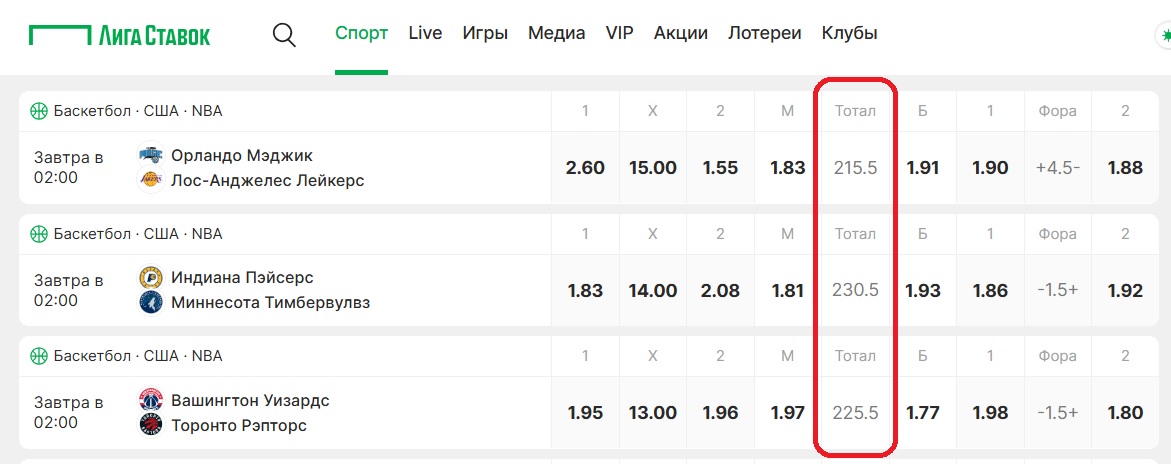This screenshot has width=1171, height=464.
Task: Click the Toronto Raptors team logo
Action: [151, 424]
